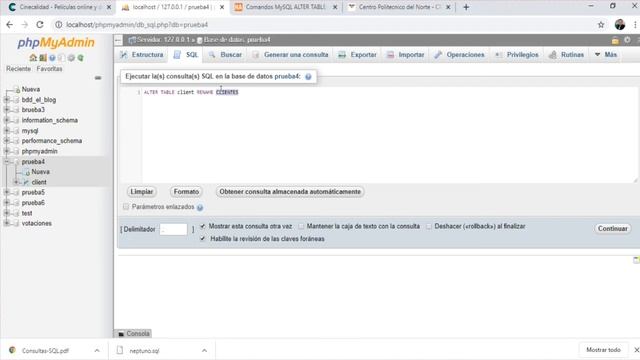This screenshot has width=640, height=360.
Task: Click the phpMyAdmin logo
Action: click(x=56, y=42)
